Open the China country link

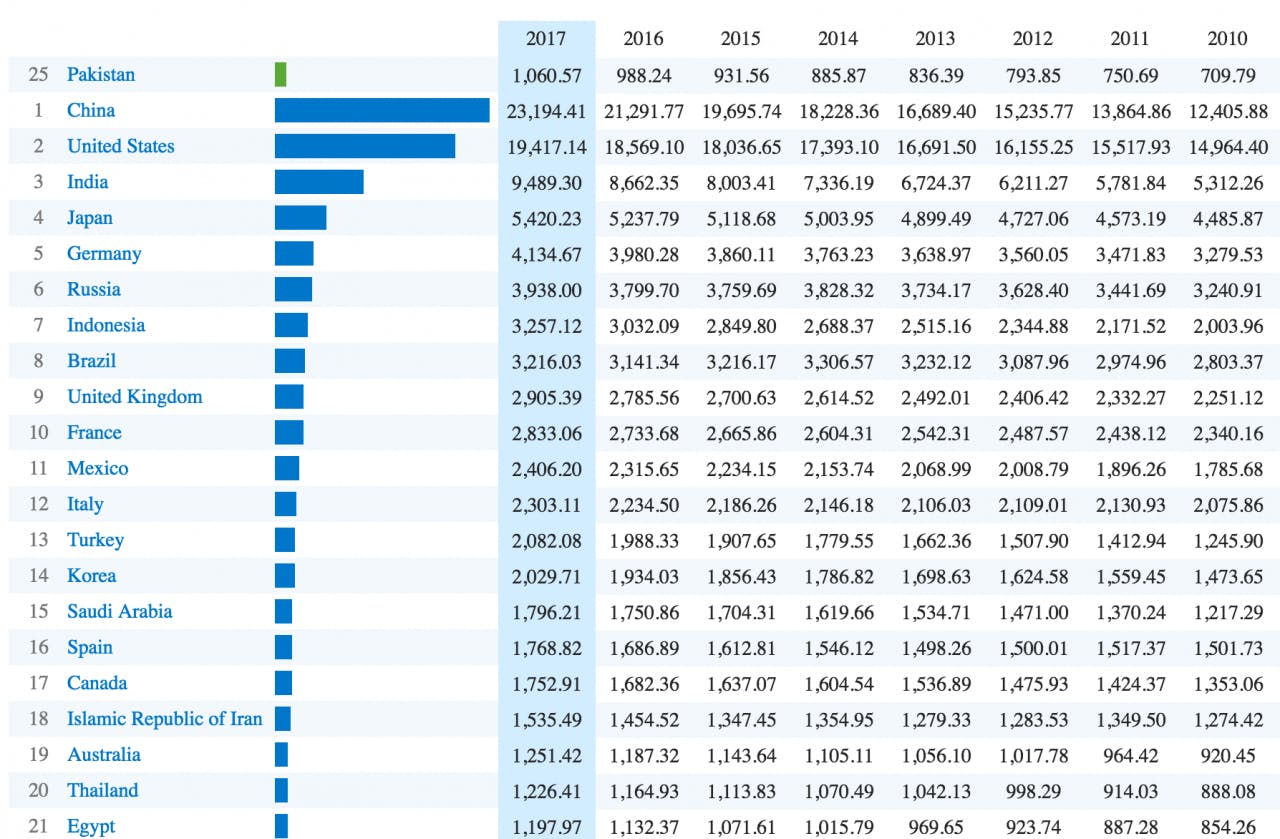(91, 110)
